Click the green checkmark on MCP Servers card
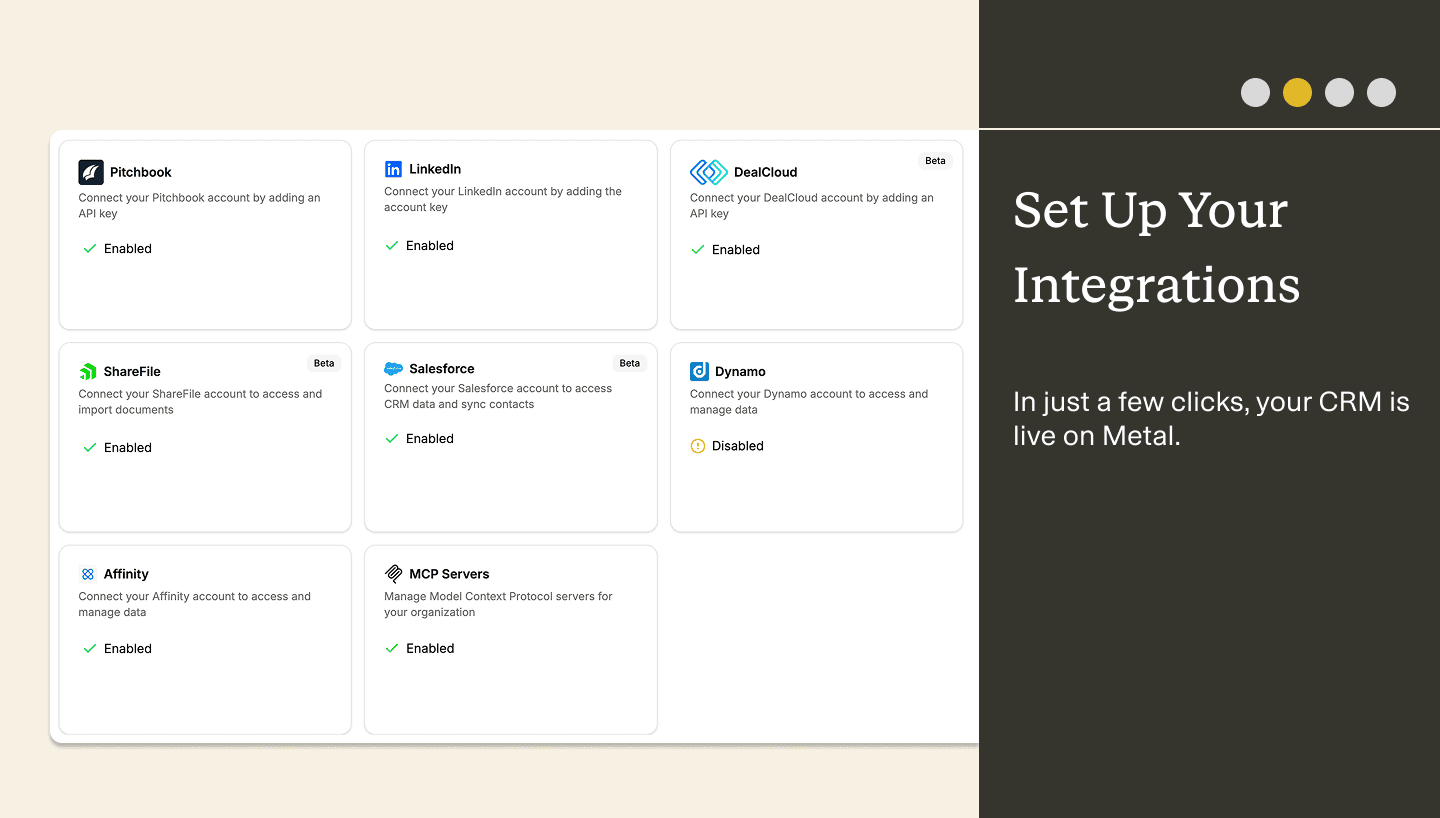The image size is (1440, 818). (x=392, y=648)
